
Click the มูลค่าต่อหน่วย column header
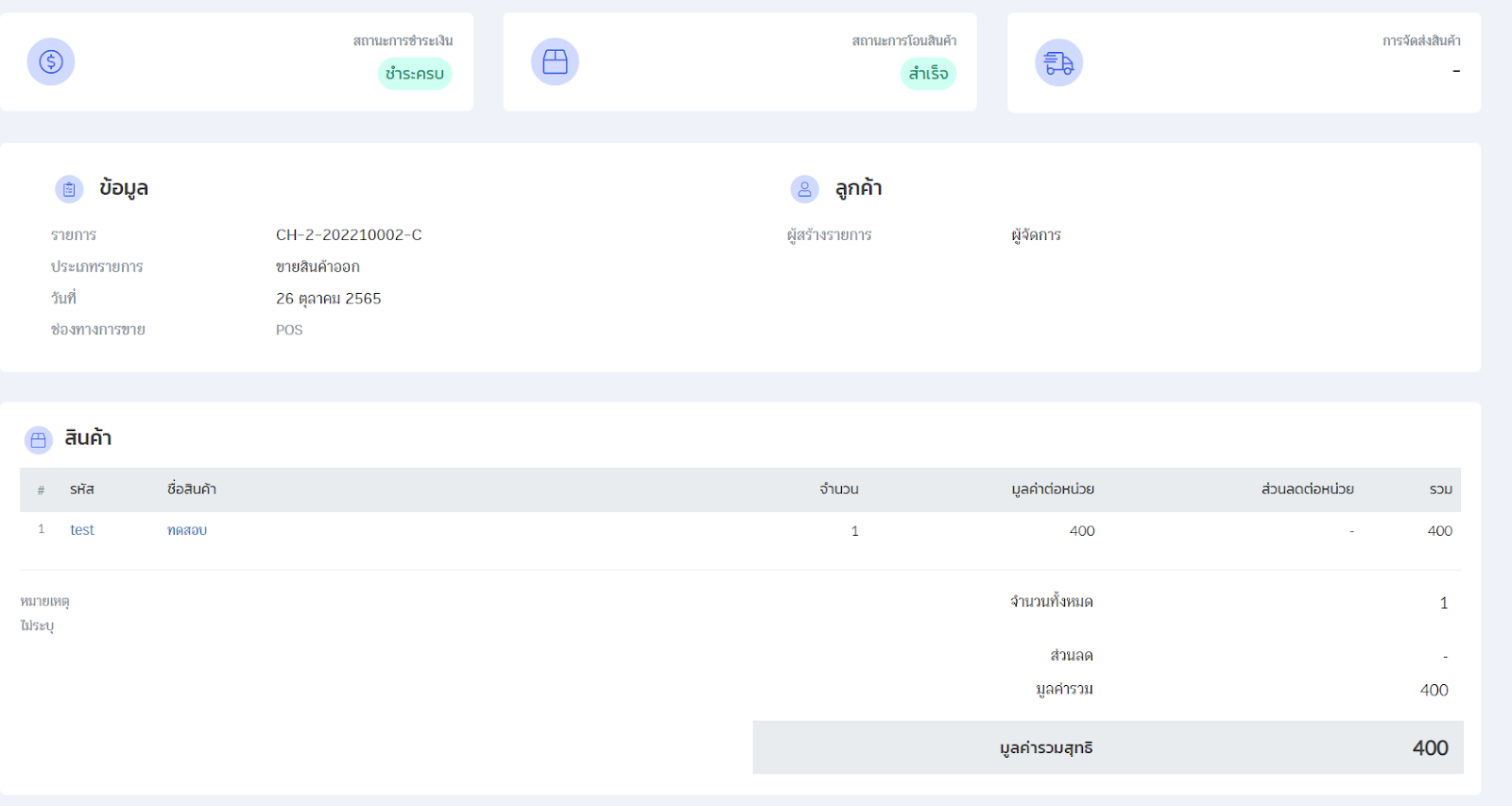(1052, 489)
